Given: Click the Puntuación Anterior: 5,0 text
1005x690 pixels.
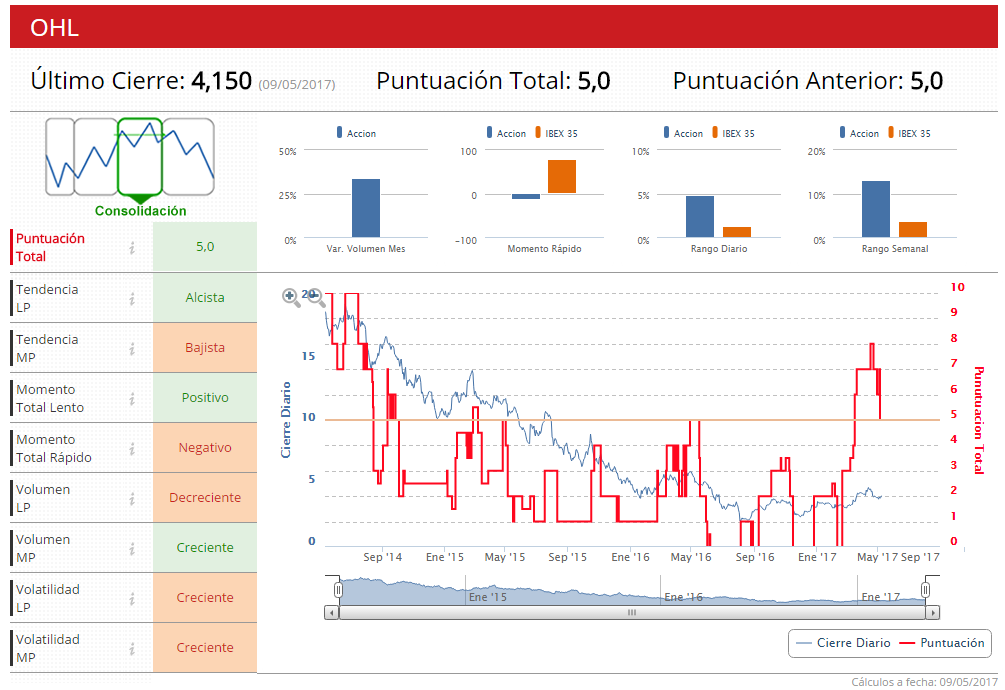Looking at the screenshot, I should click(808, 81).
